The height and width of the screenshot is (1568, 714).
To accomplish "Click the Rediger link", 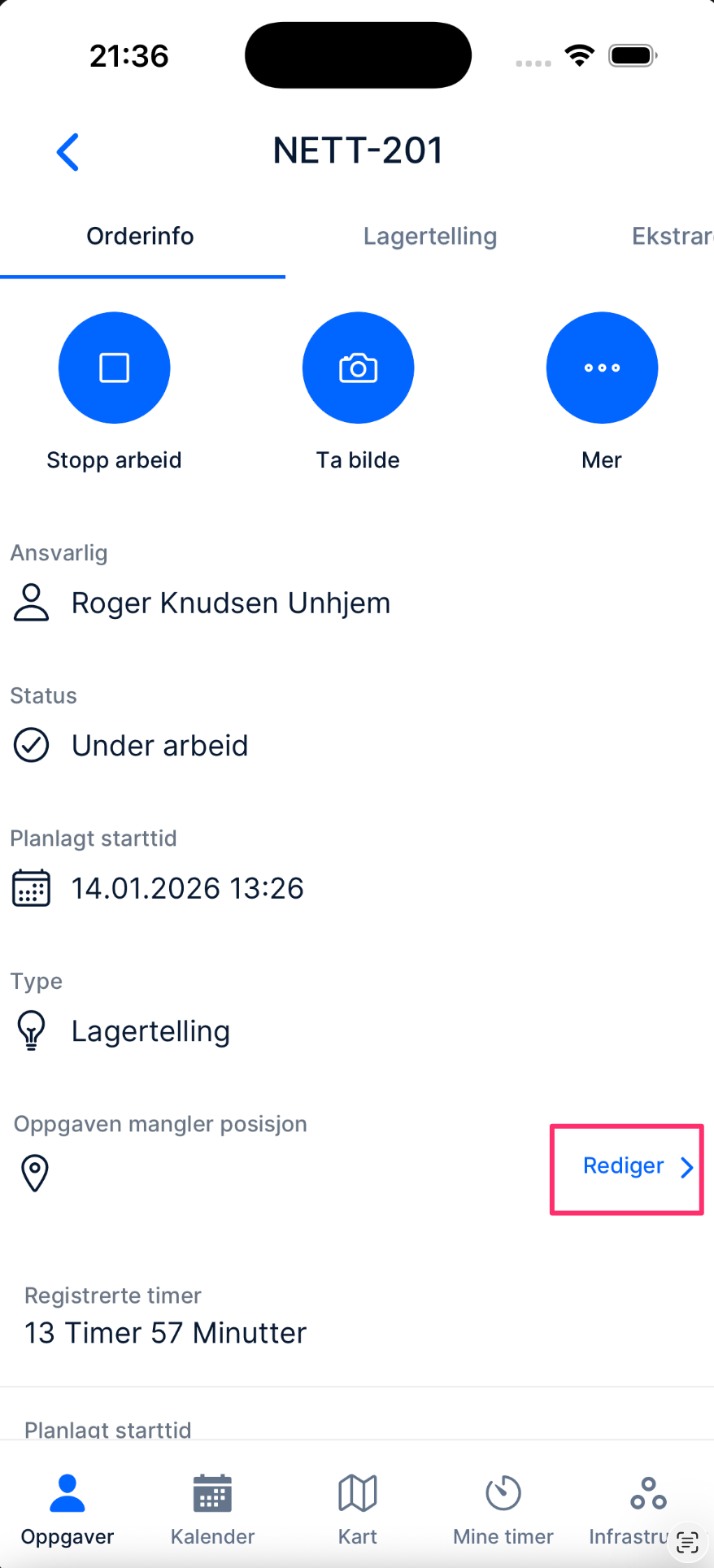I will click(623, 1166).
